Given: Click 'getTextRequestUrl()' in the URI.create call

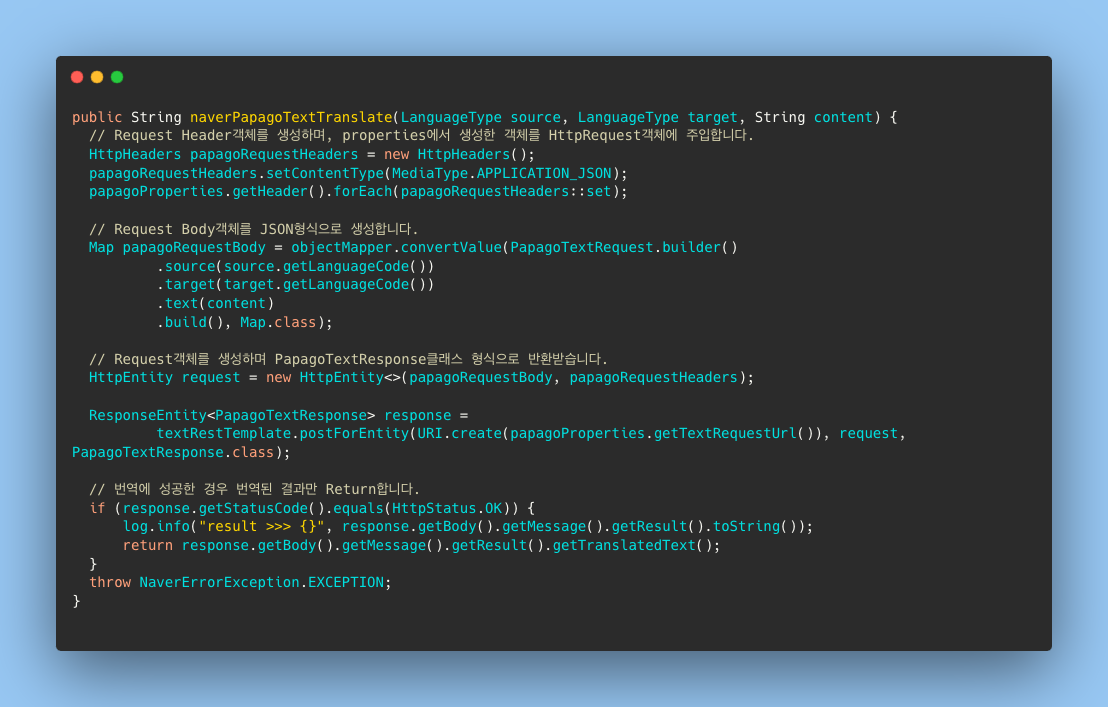Looking at the screenshot, I should tap(733, 433).
